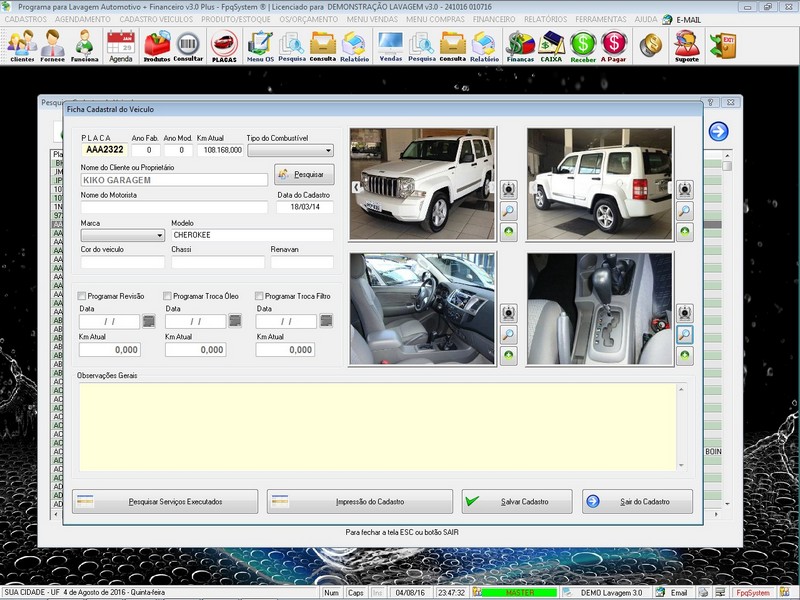Open the FINANCEIRO menu

click(493, 19)
